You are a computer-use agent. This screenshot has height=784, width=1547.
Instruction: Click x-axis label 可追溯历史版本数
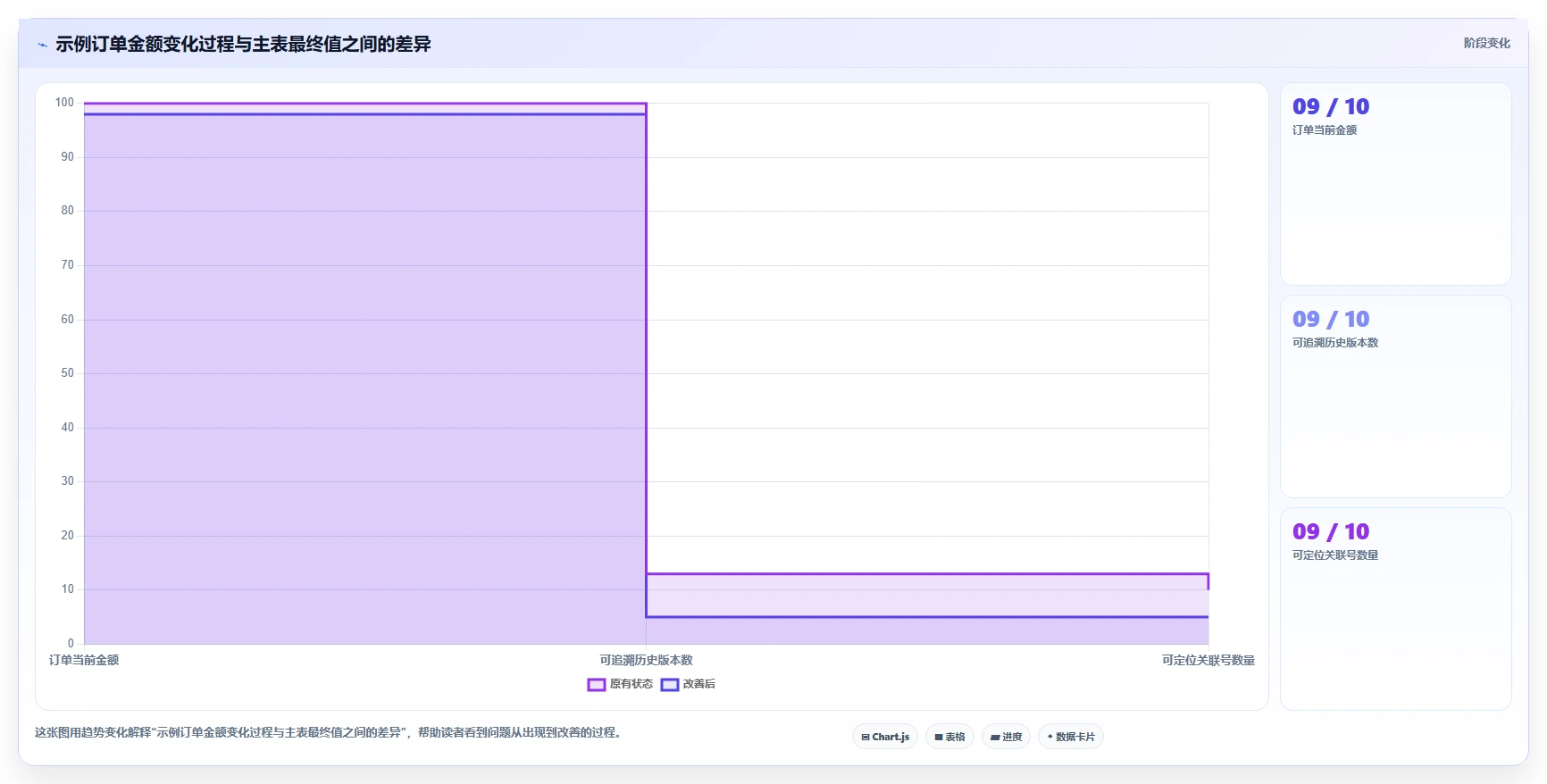coord(646,660)
